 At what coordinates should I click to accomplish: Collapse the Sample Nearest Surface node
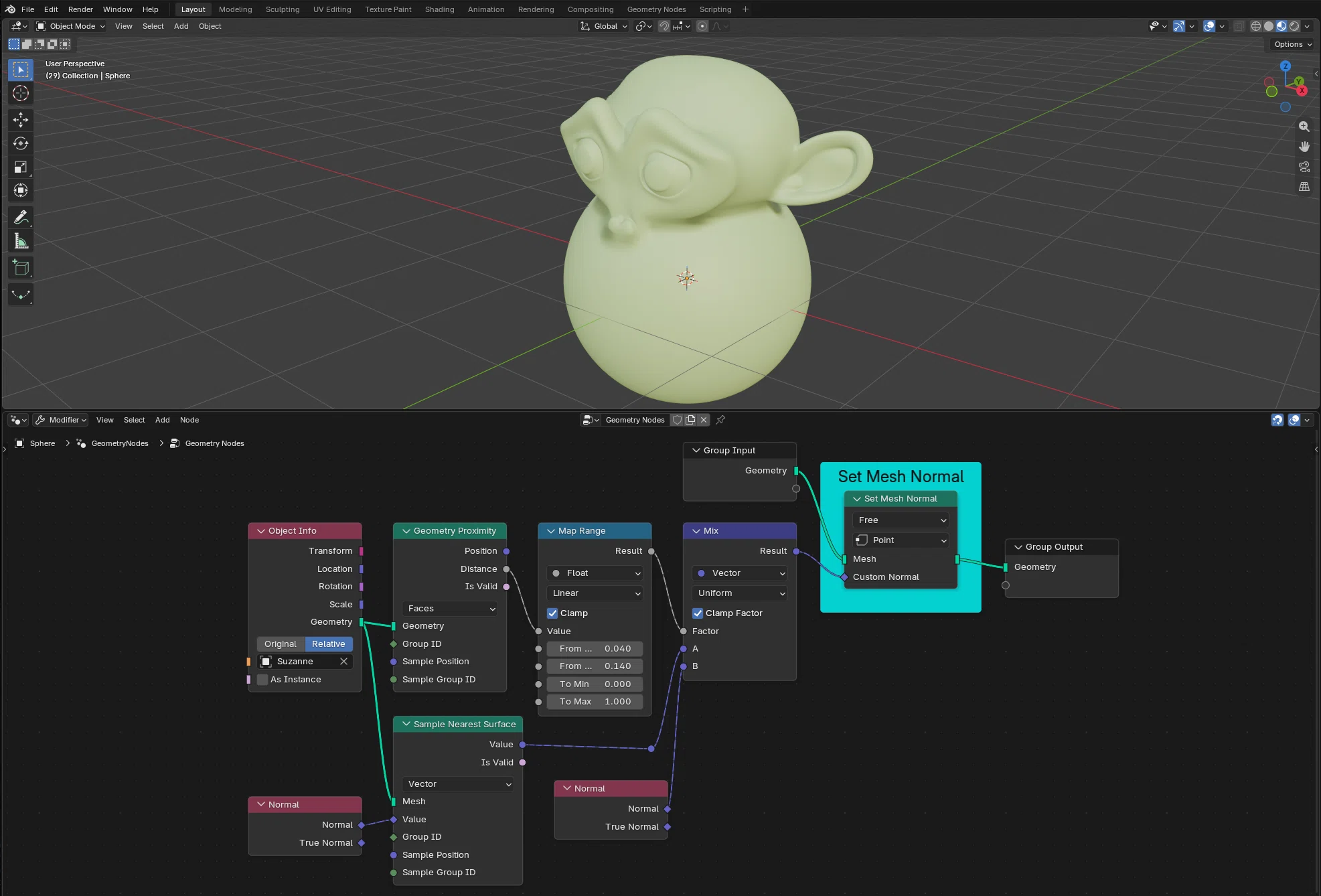[x=406, y=725]
